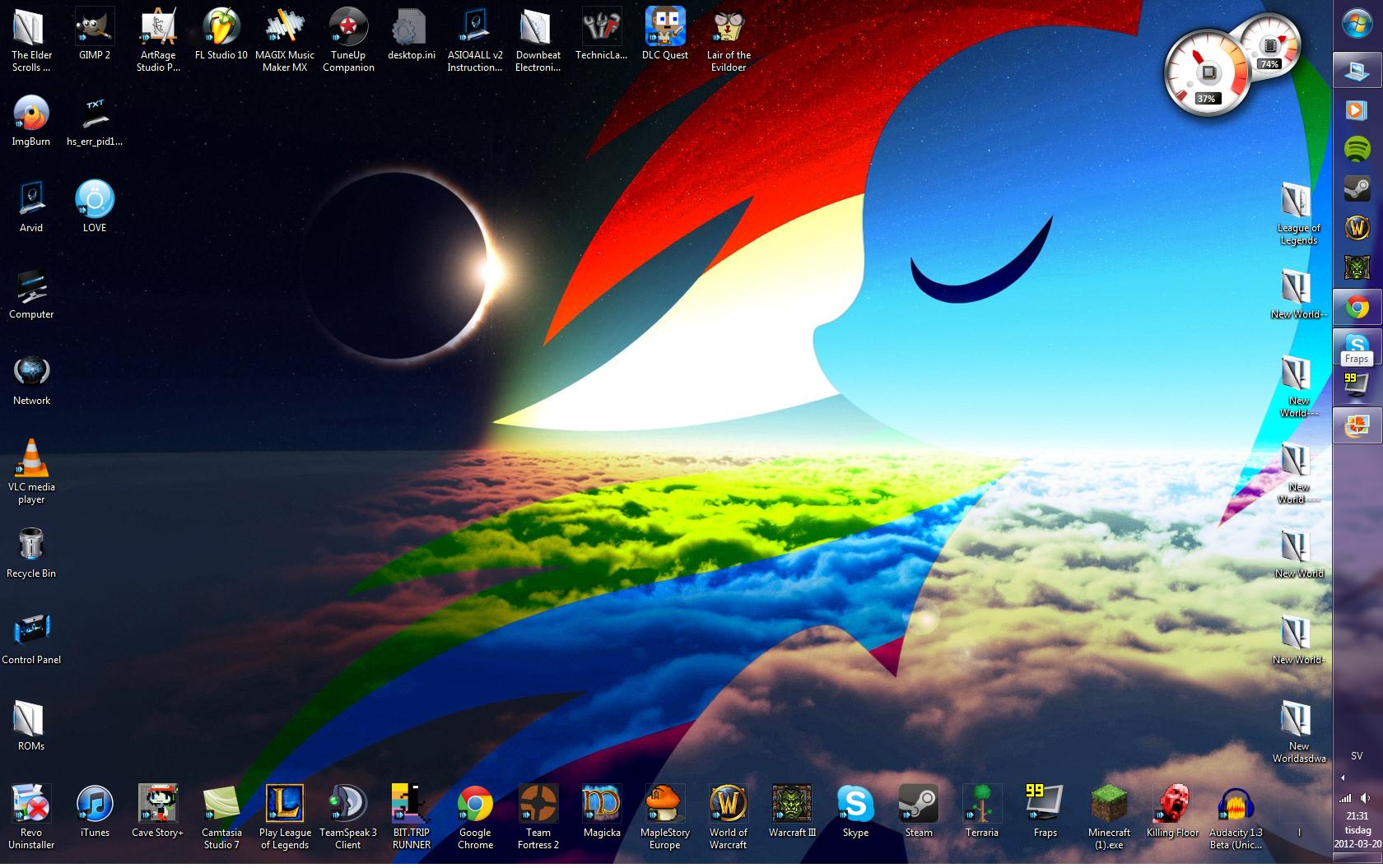Open MapleStory Europe shortcut

[665, 817]
